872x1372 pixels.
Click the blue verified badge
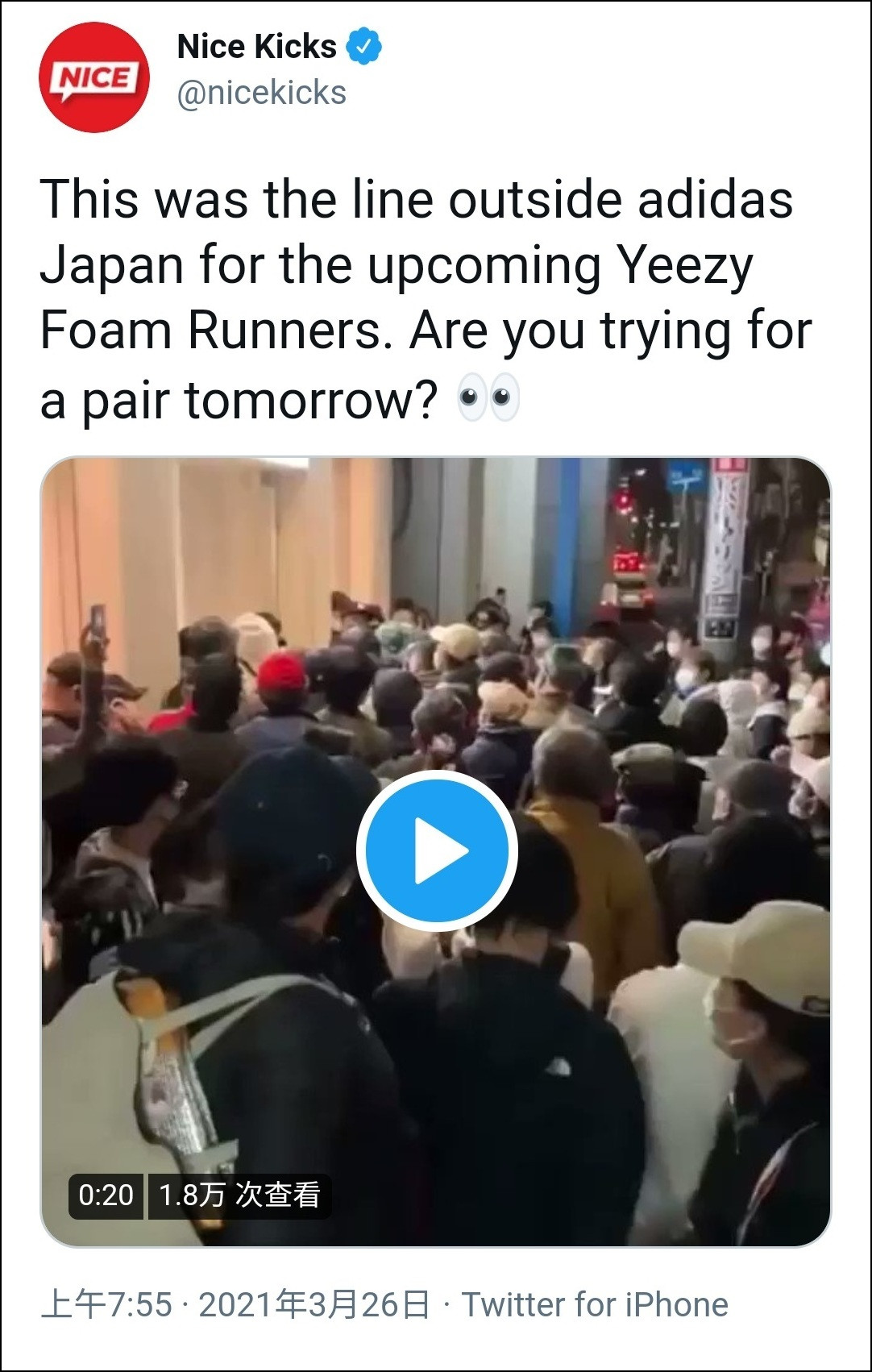[x=363, y=47]
